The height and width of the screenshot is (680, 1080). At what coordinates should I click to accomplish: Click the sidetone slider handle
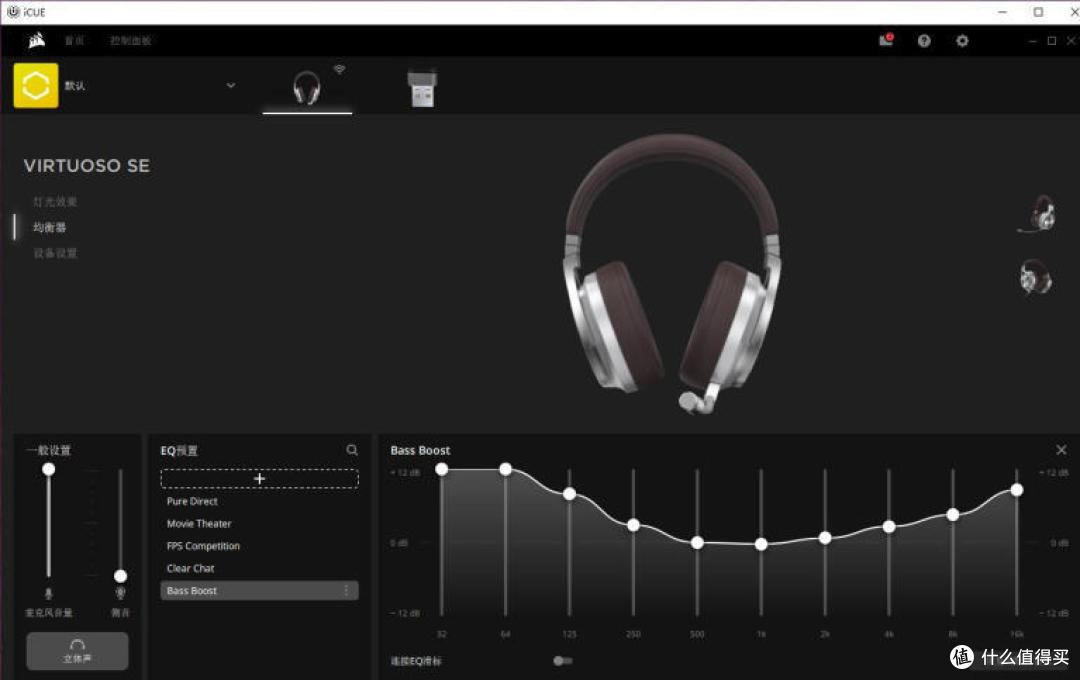pyautogui.click(x=121, y=576)
